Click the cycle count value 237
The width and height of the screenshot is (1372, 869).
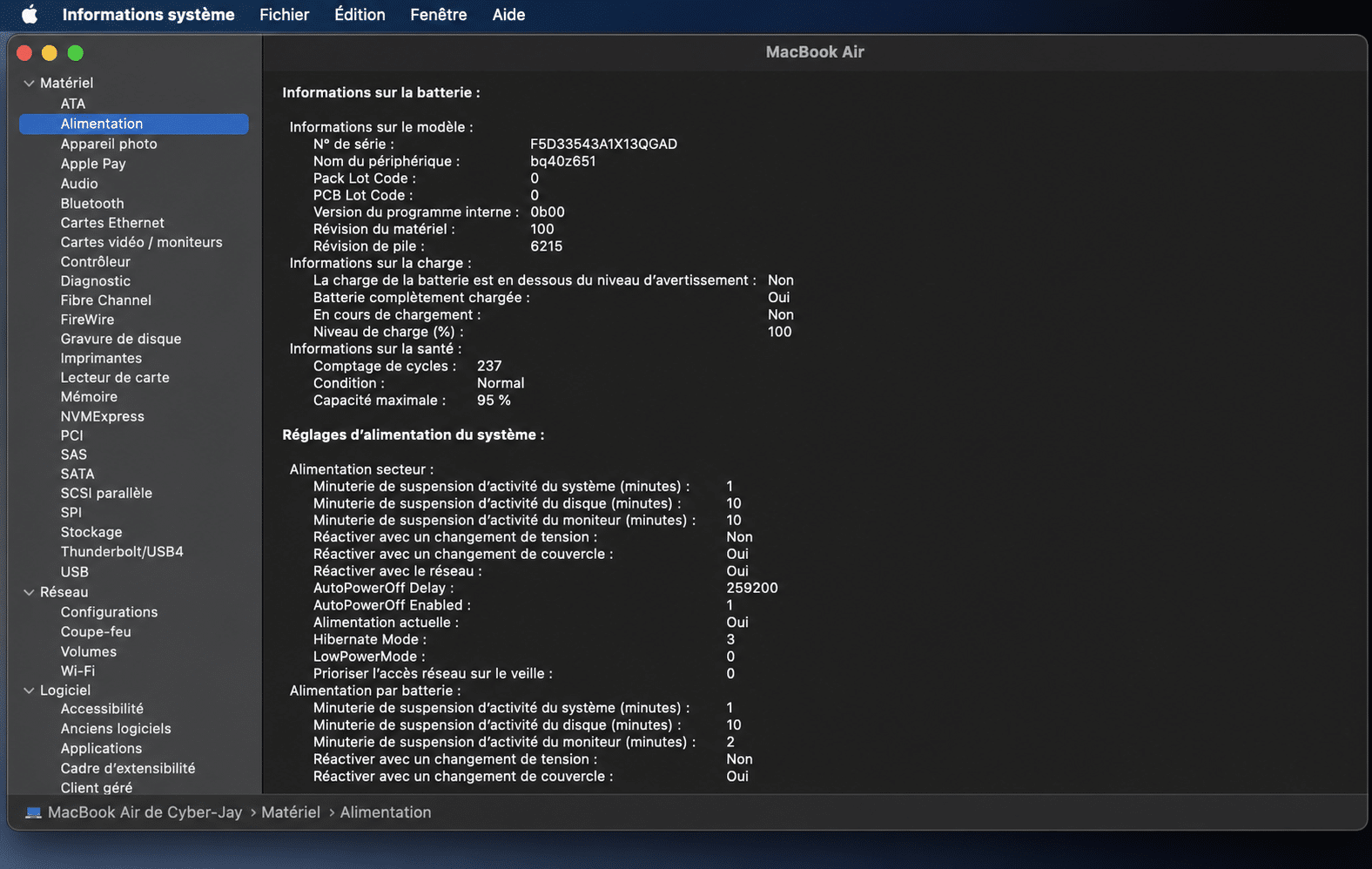click(x=489, y=366)
